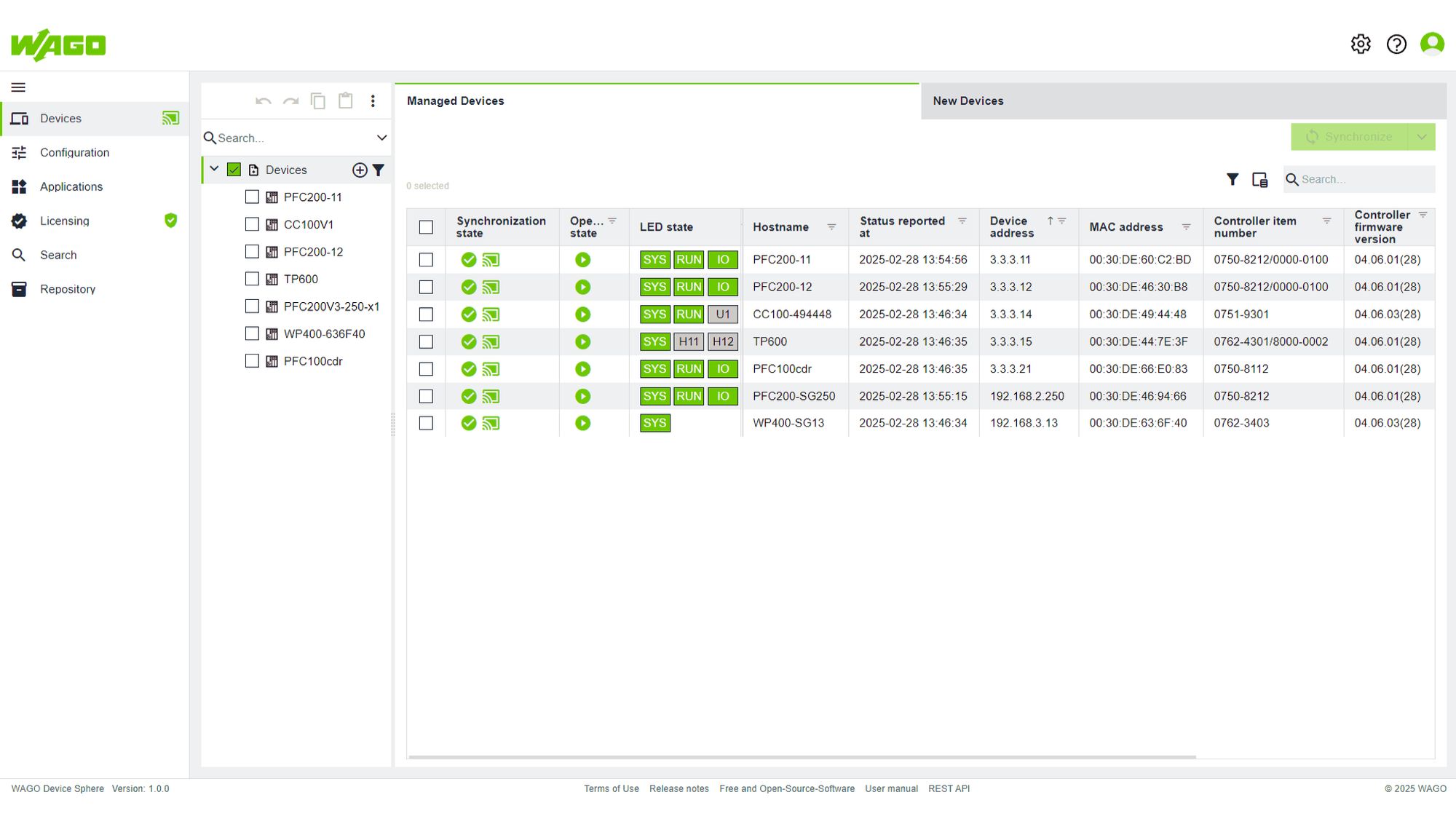Click the play icon for PFC200-11 row
The width and height of the screenshot is (1456, 819).
tap(582, 260)
